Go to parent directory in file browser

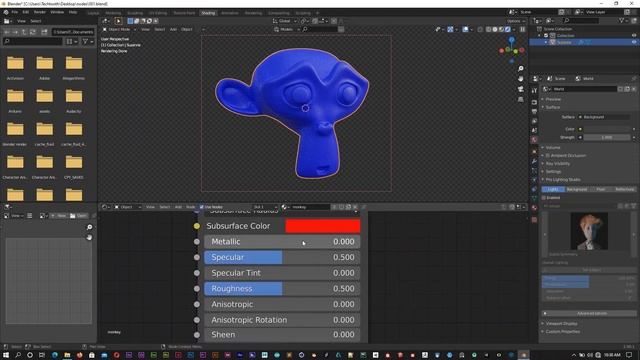coord(24,32)
